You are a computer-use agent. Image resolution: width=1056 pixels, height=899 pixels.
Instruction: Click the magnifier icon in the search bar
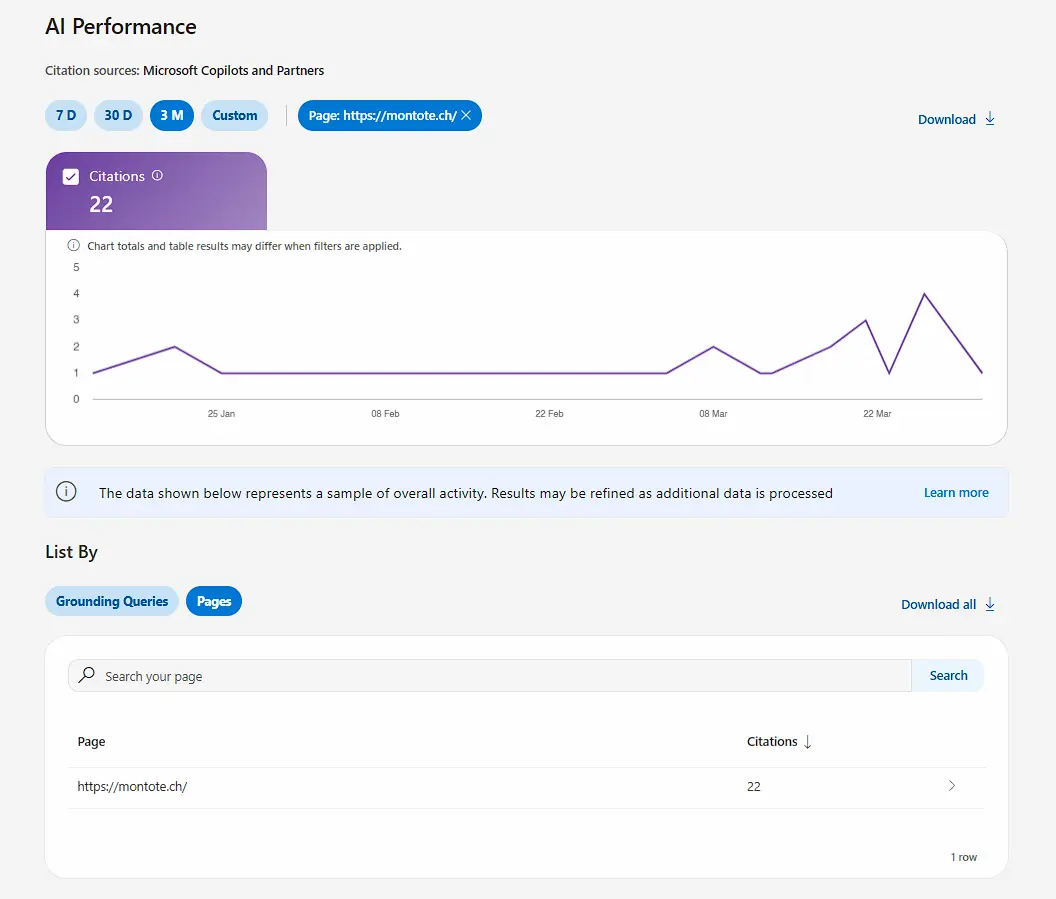tap(86, 675)
